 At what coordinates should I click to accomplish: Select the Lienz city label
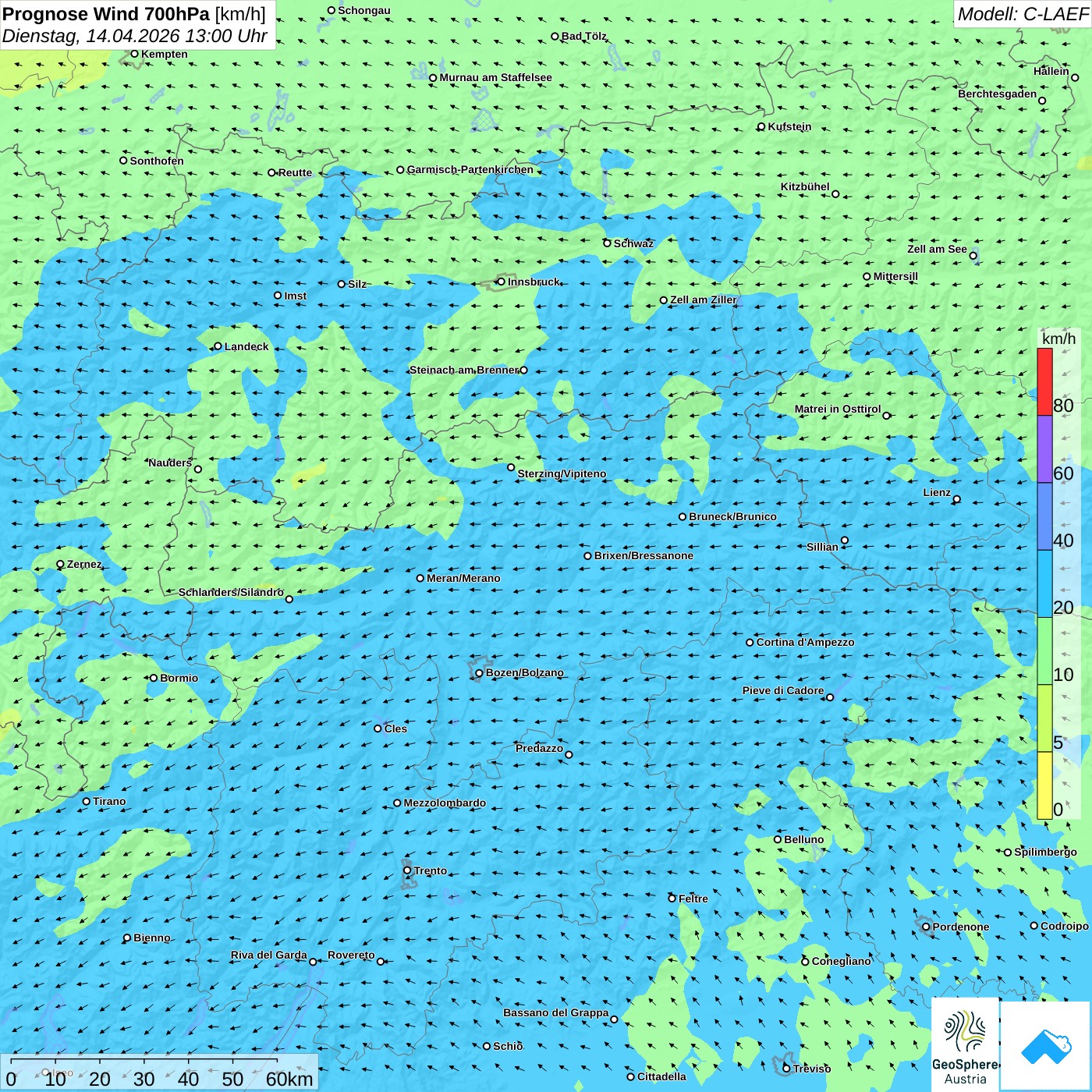pos(937,492)
